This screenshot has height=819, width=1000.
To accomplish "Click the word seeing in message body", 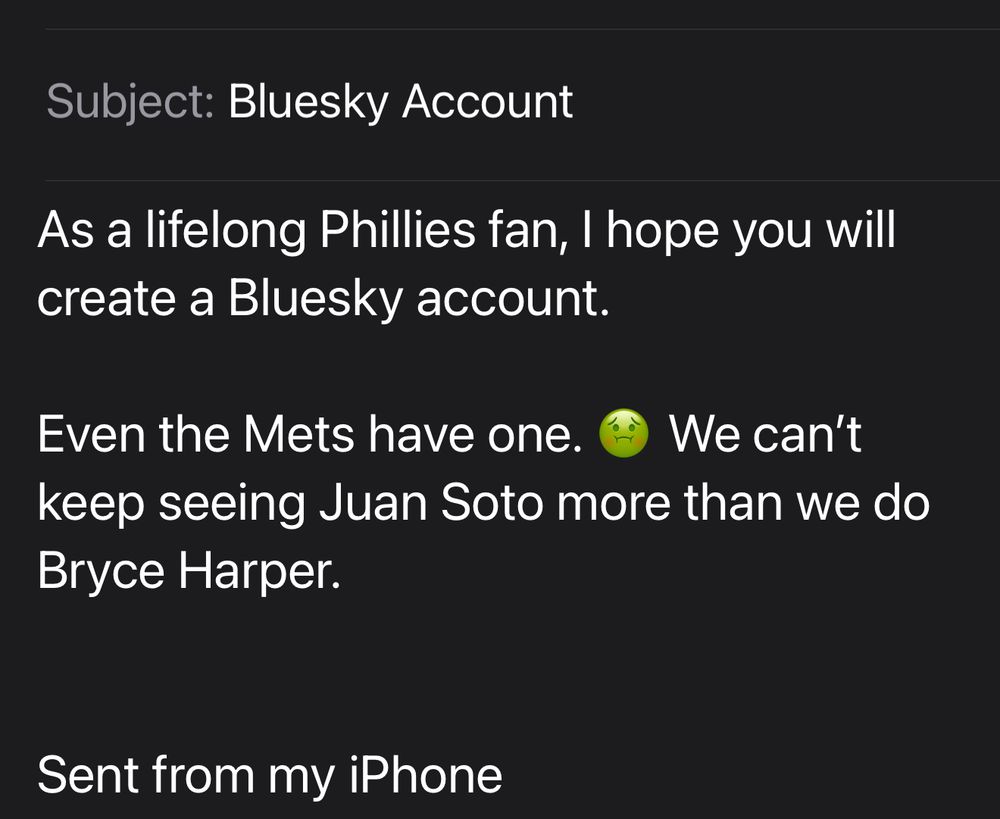I will (x=232, y=505).
